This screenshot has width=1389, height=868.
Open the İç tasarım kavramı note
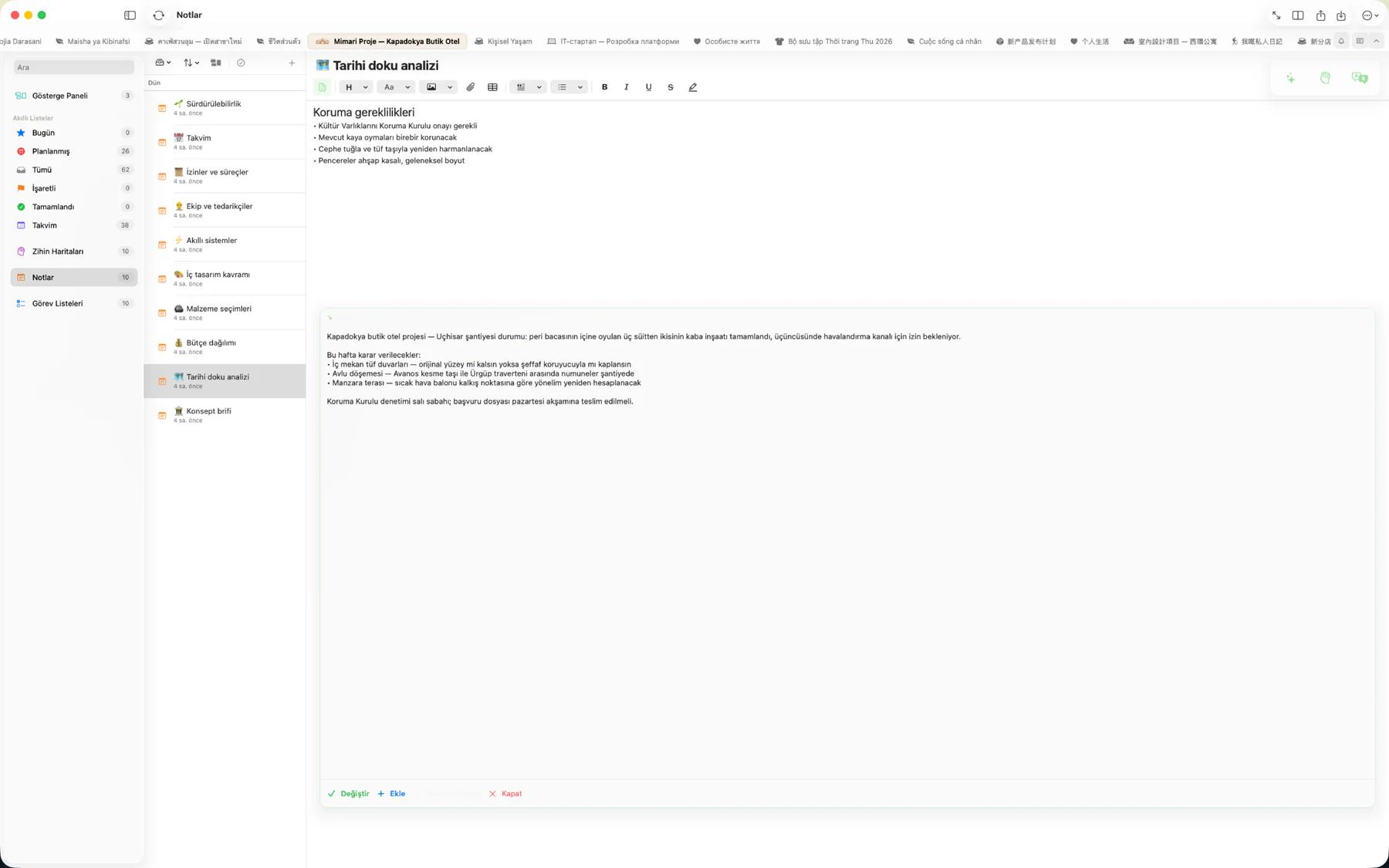(225, 279)
